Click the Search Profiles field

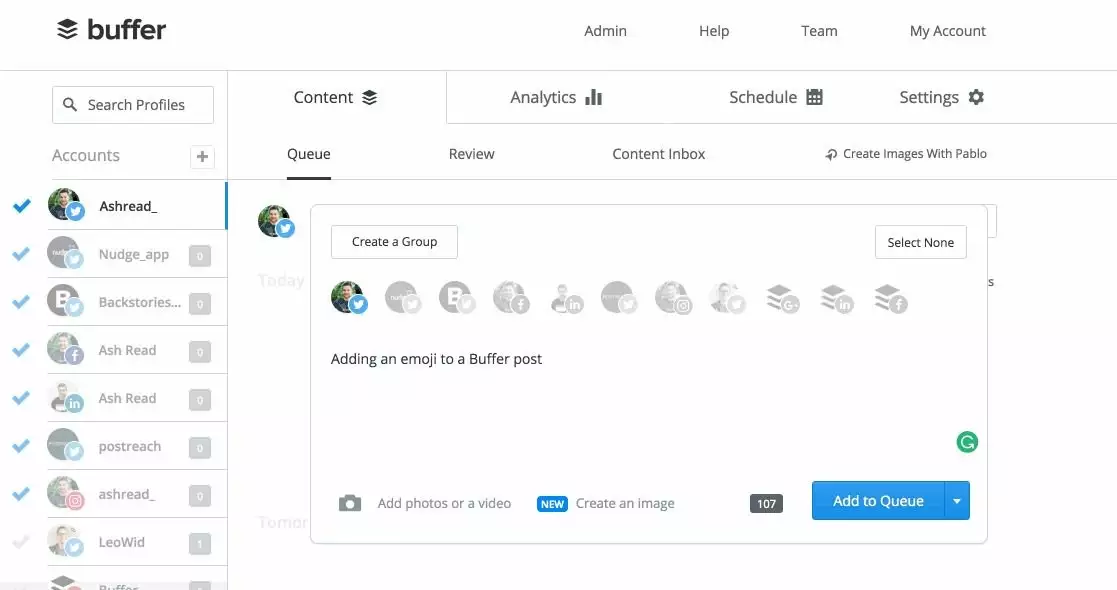pos(133,105)
